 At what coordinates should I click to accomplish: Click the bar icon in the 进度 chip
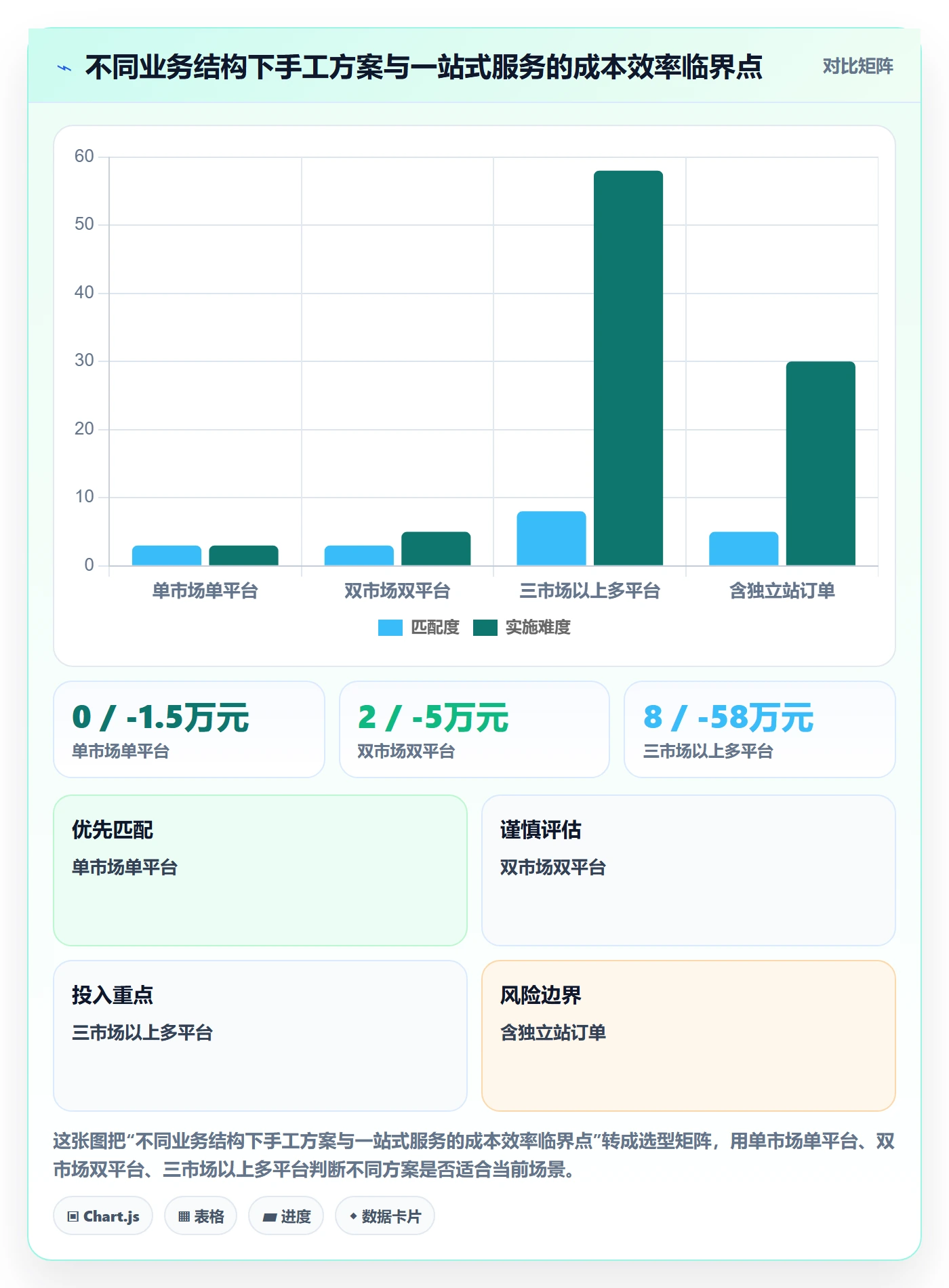[x=270, y=1217]
